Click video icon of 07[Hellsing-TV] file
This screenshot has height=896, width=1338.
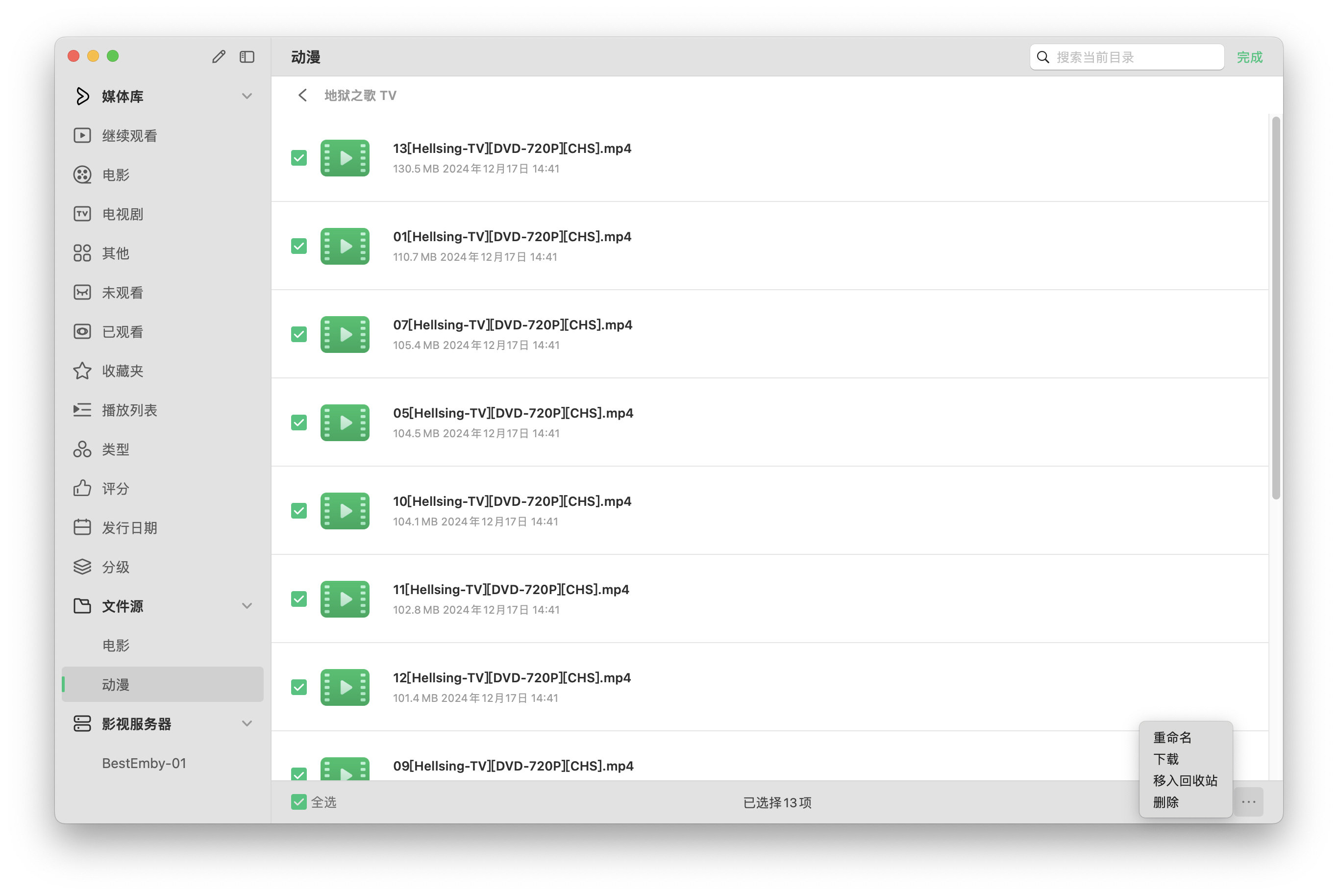[x=345, y=335]
